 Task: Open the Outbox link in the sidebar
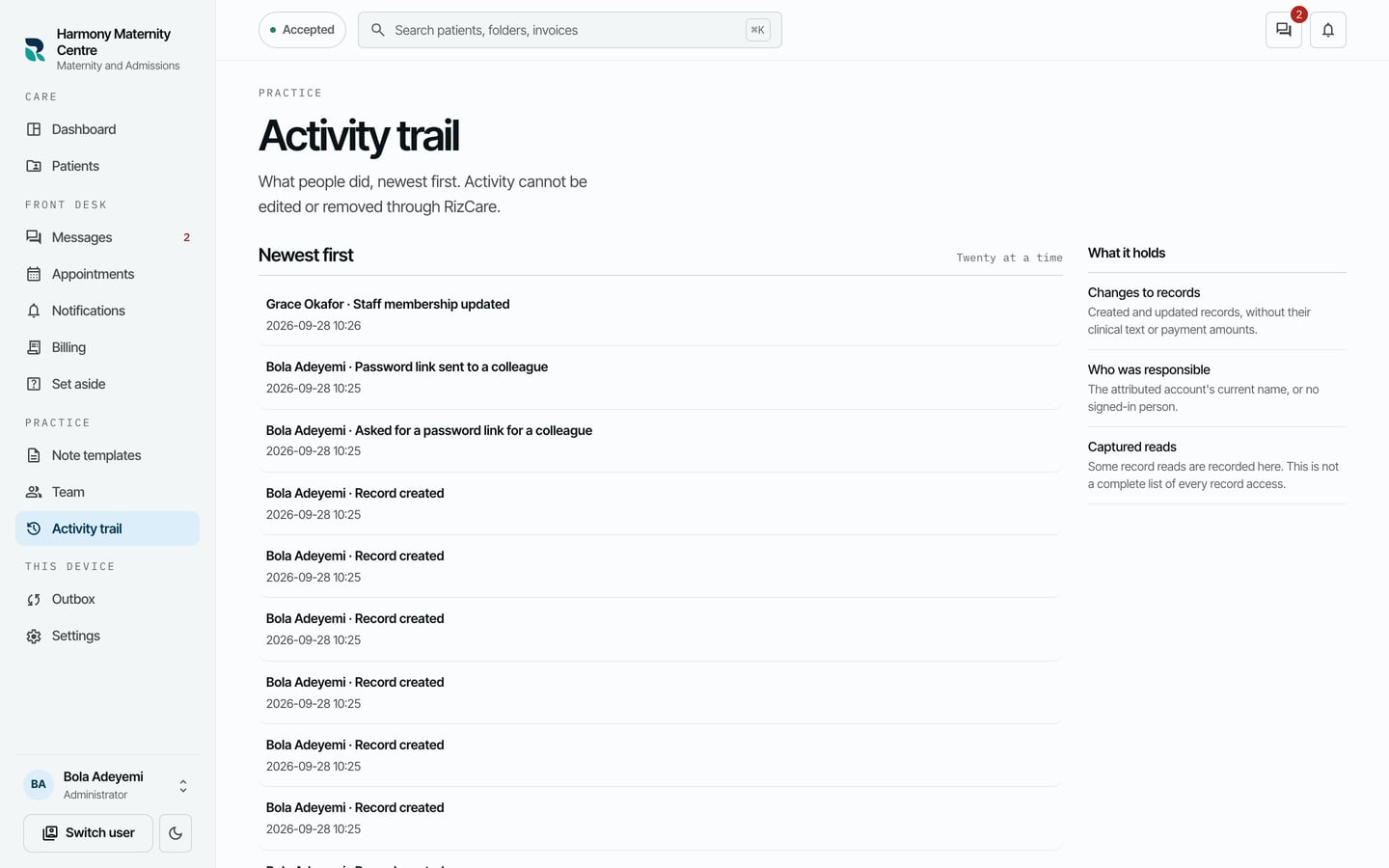coord(107,599)
